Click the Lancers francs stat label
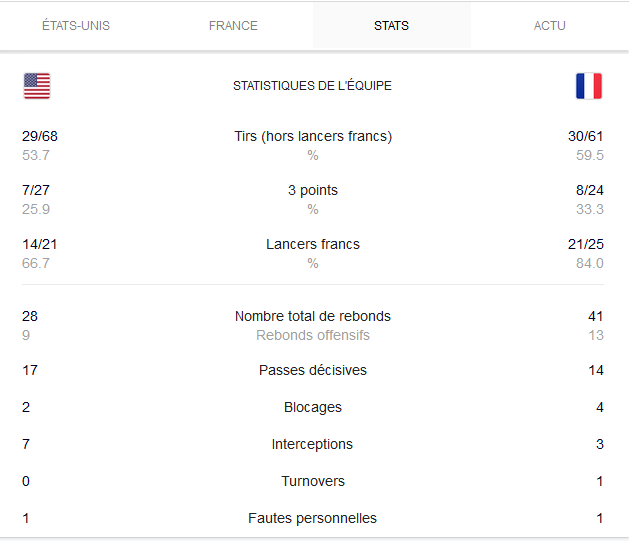The height and width of the screenshot is (541, 629). click(x=313, y=244)
